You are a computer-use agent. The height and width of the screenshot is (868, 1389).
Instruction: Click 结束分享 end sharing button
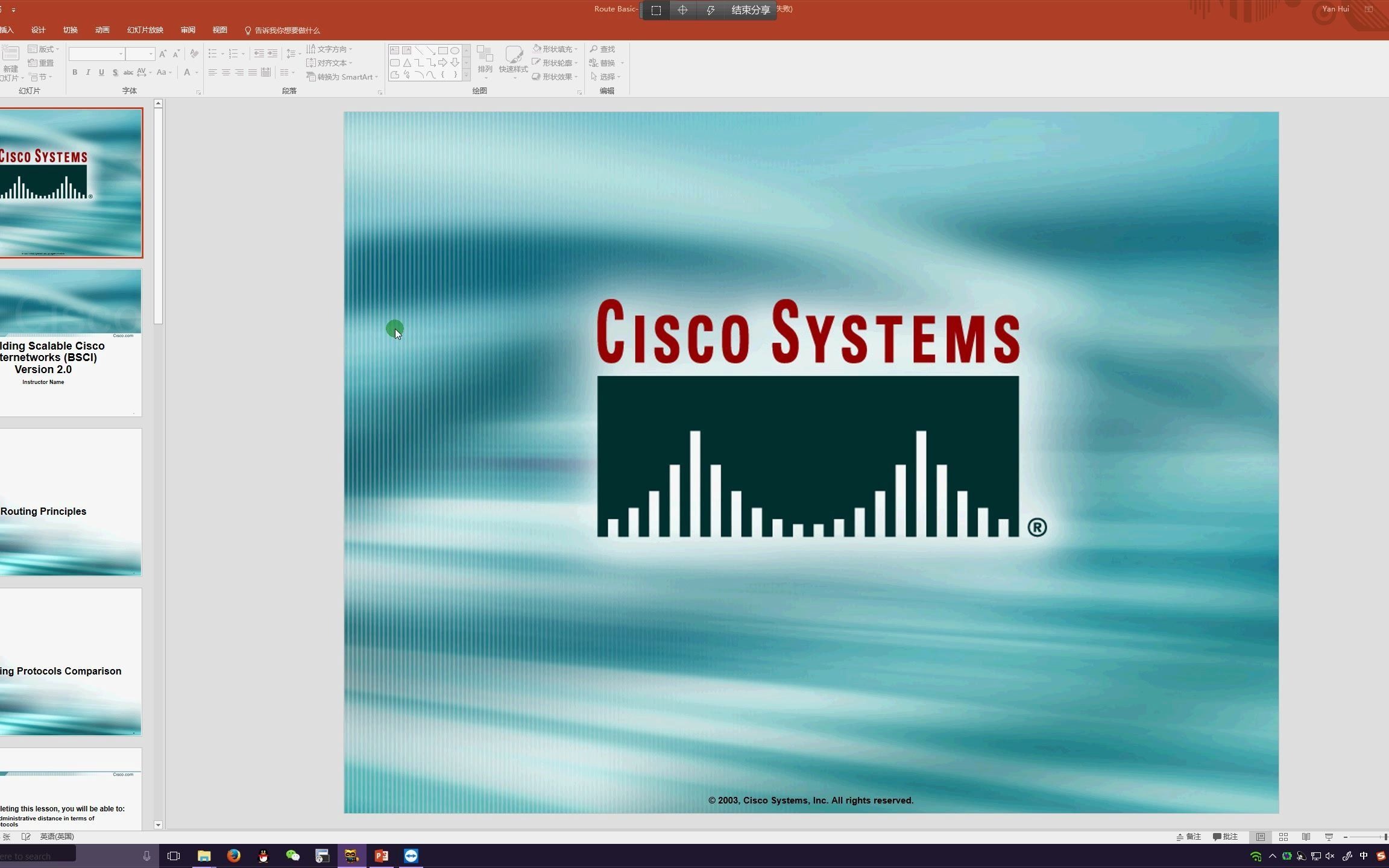click(751, 10)
